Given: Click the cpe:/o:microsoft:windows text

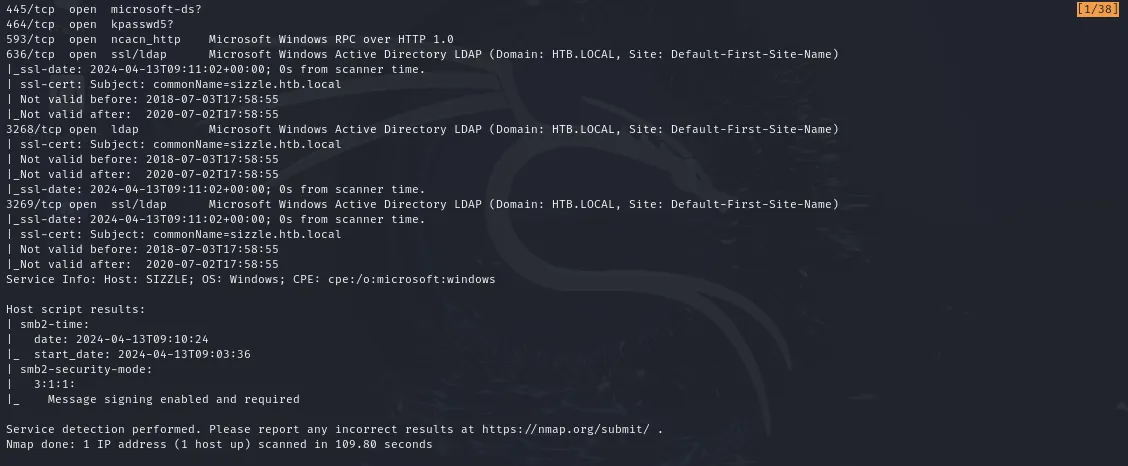Looking at the screenshot, I should [411, 279].
